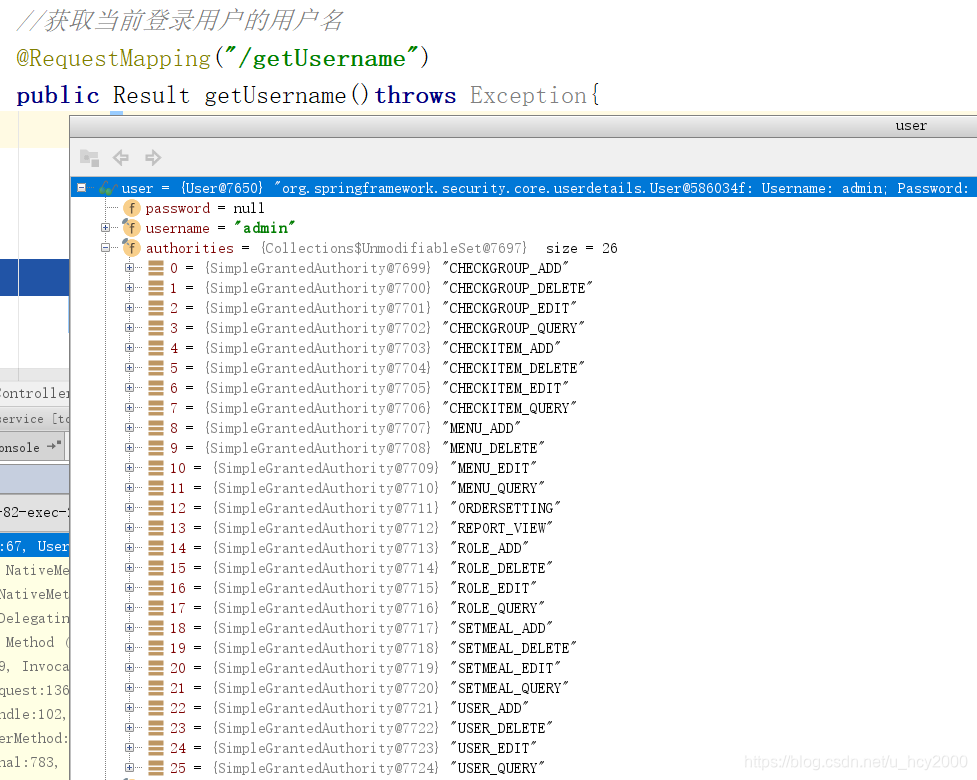Screen dimensions: 977x780
Task: Click the list element icon for index 15
Action: click(156, 568)
